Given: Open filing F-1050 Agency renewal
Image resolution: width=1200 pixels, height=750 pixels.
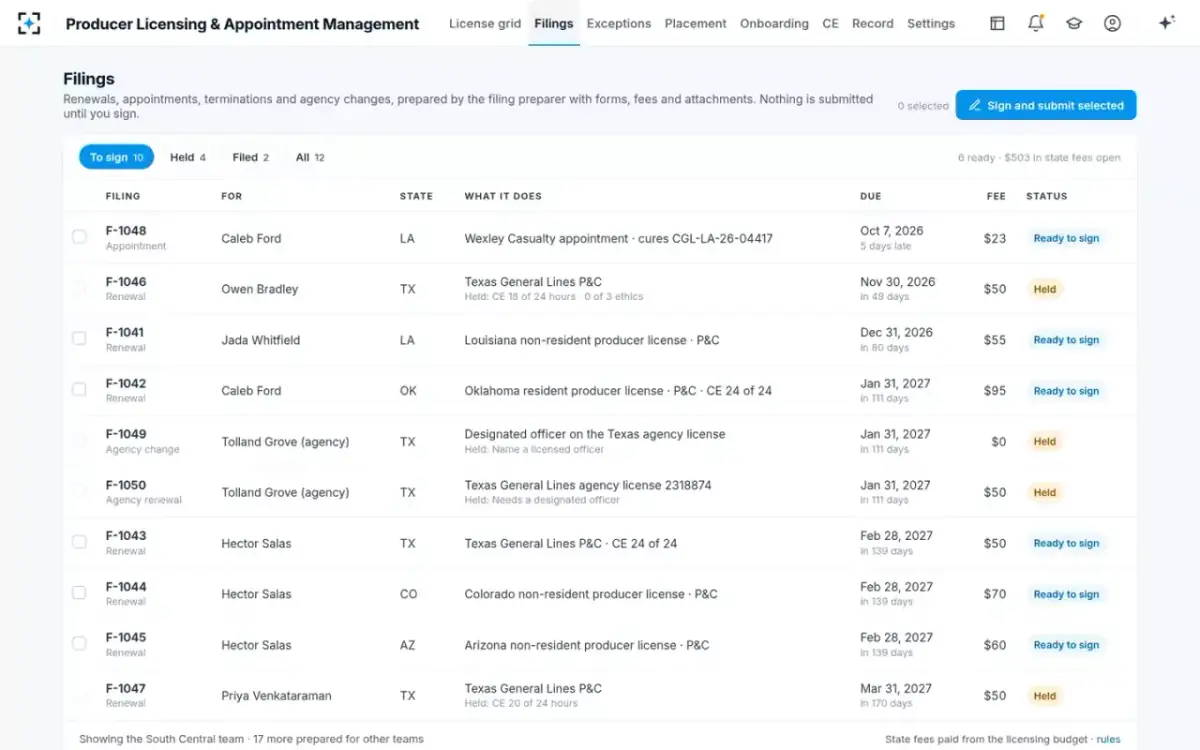Looking at the screenshot, I should coord(144,492).
